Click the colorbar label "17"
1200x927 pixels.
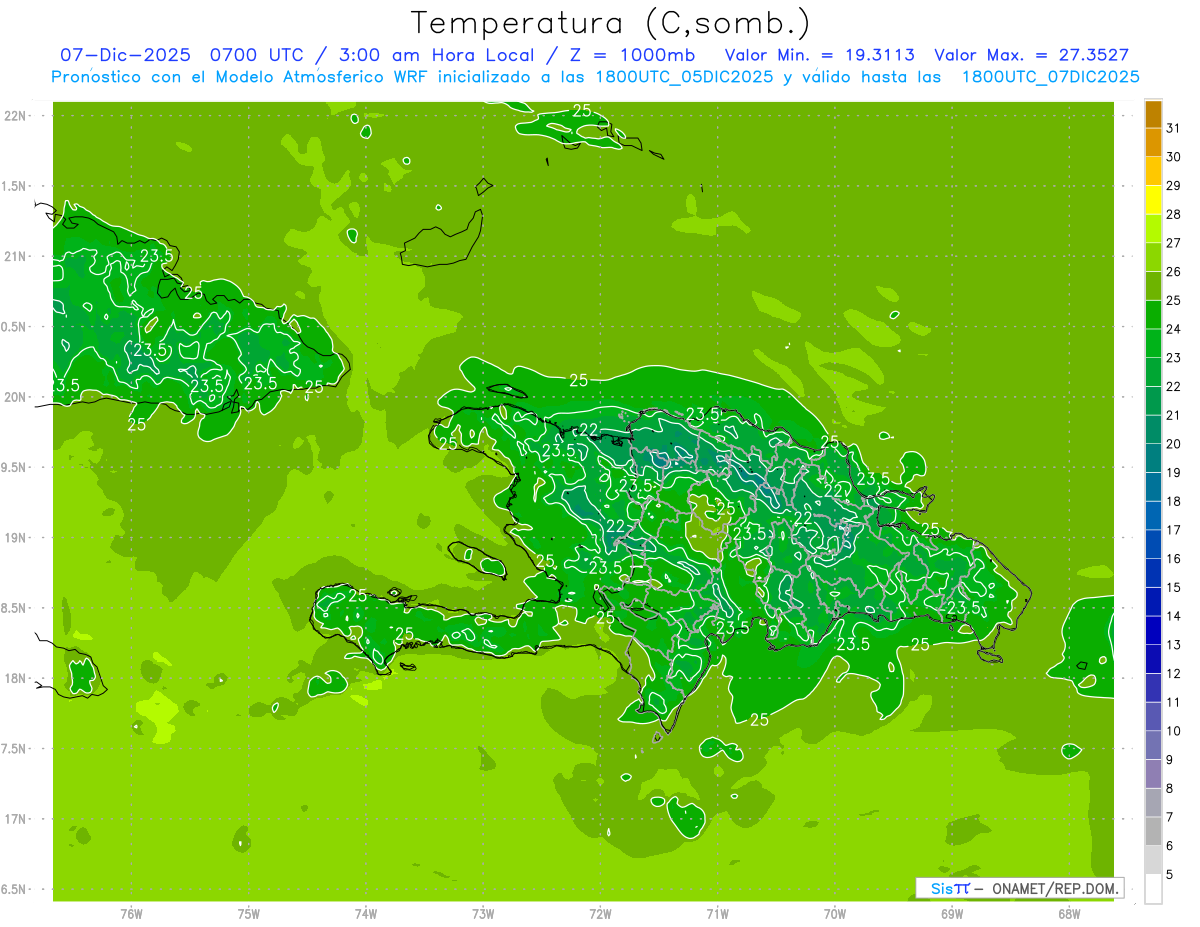1173,530
